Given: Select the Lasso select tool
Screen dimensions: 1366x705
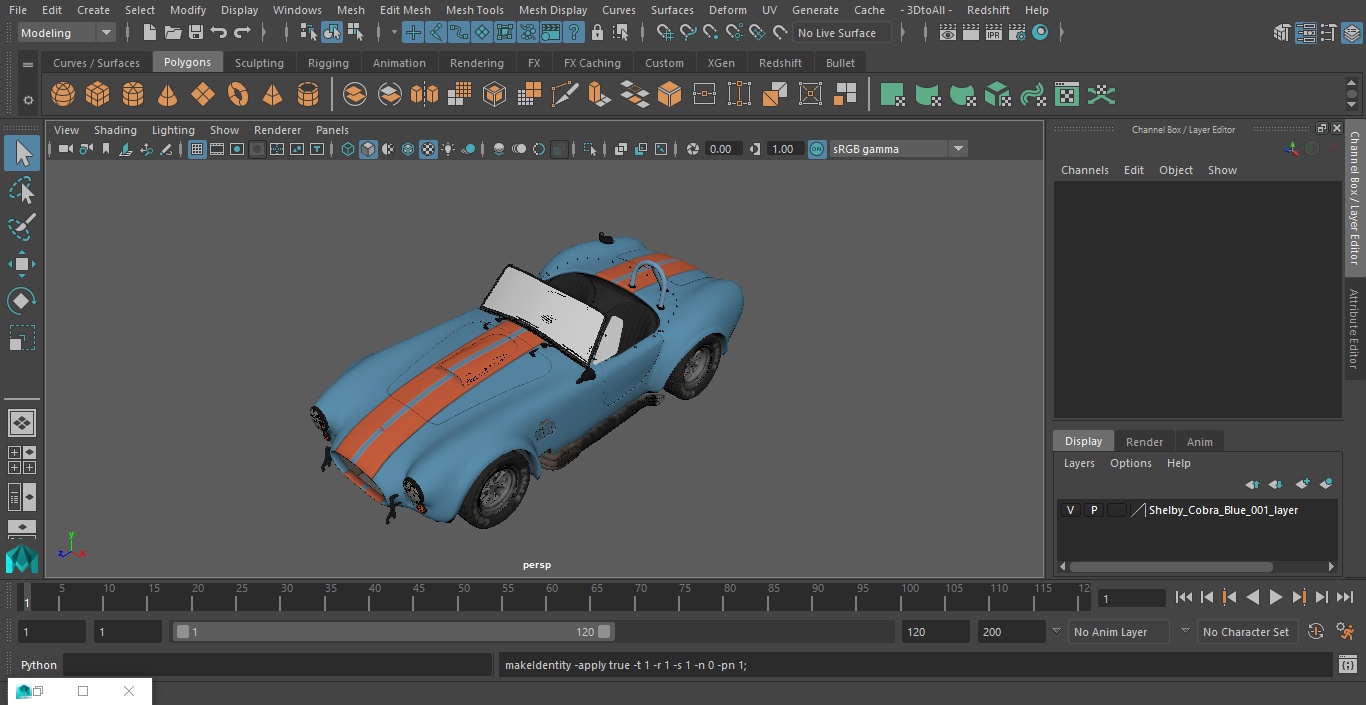Looking at the screenshot, I should point(22,190).
